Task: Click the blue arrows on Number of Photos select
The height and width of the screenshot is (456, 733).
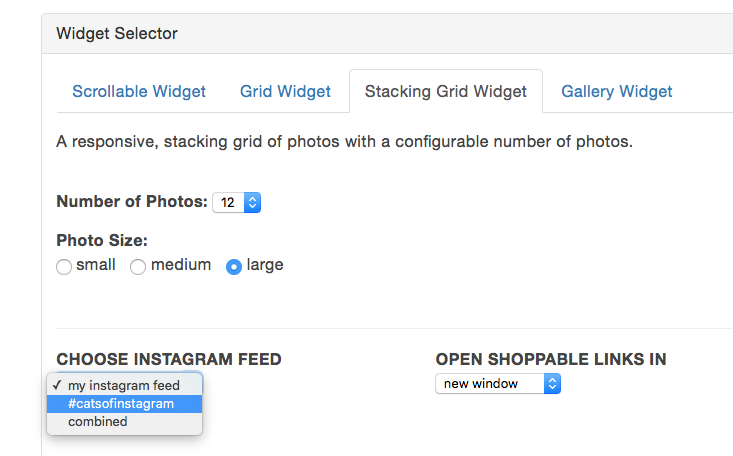Action: (252, 202)
